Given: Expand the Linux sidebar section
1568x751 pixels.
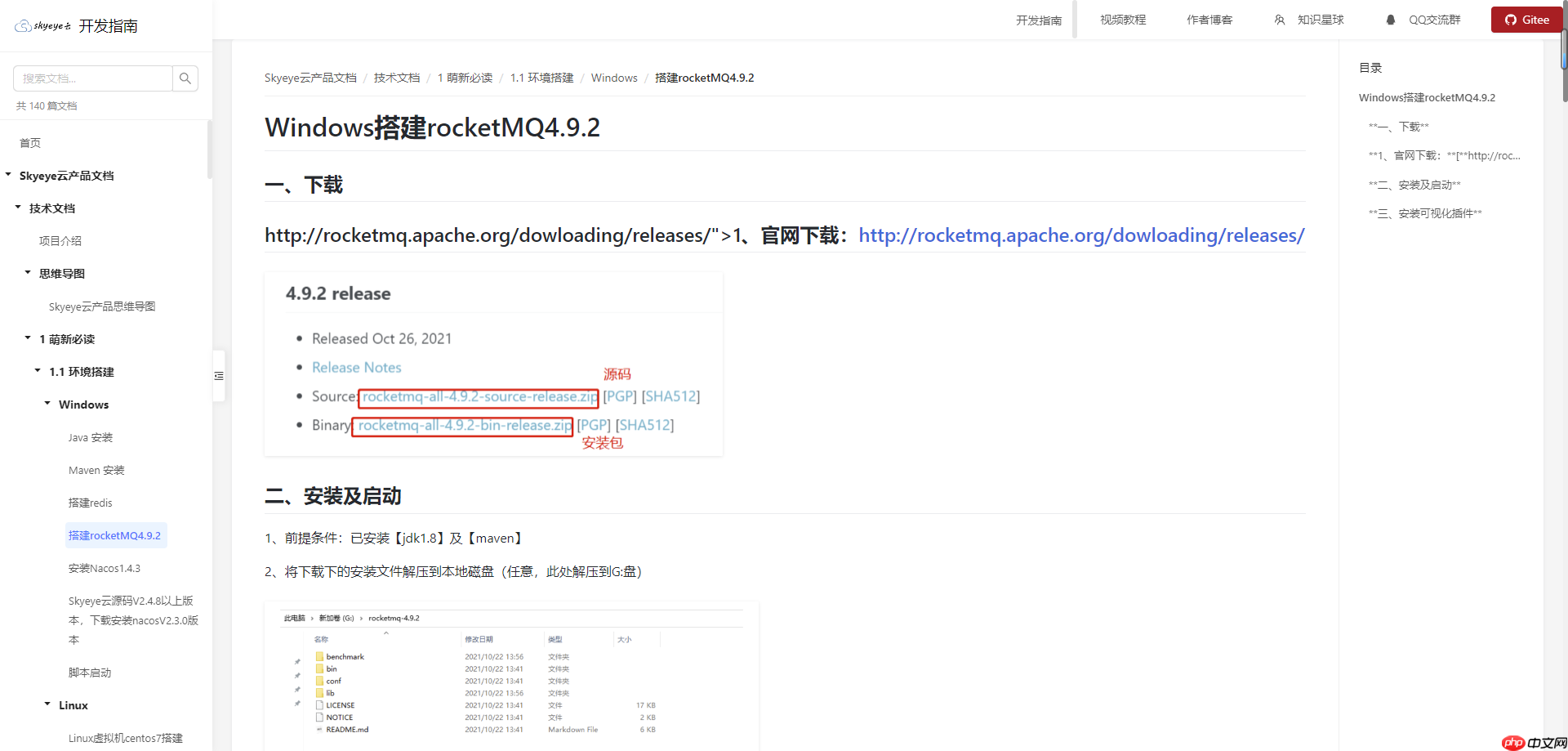Looking at the screenshot, I should [x=47, y=704].
